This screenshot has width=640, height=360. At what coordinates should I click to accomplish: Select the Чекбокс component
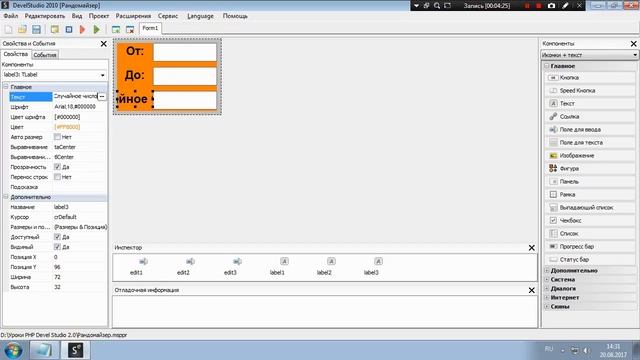click(590, 220)
